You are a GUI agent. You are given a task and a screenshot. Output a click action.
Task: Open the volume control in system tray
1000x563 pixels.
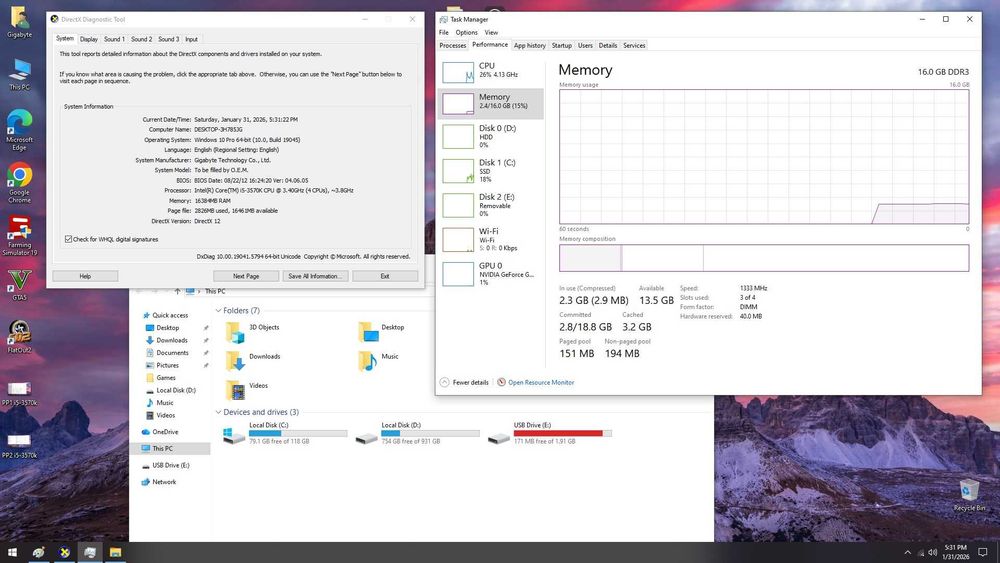(932, 552)
